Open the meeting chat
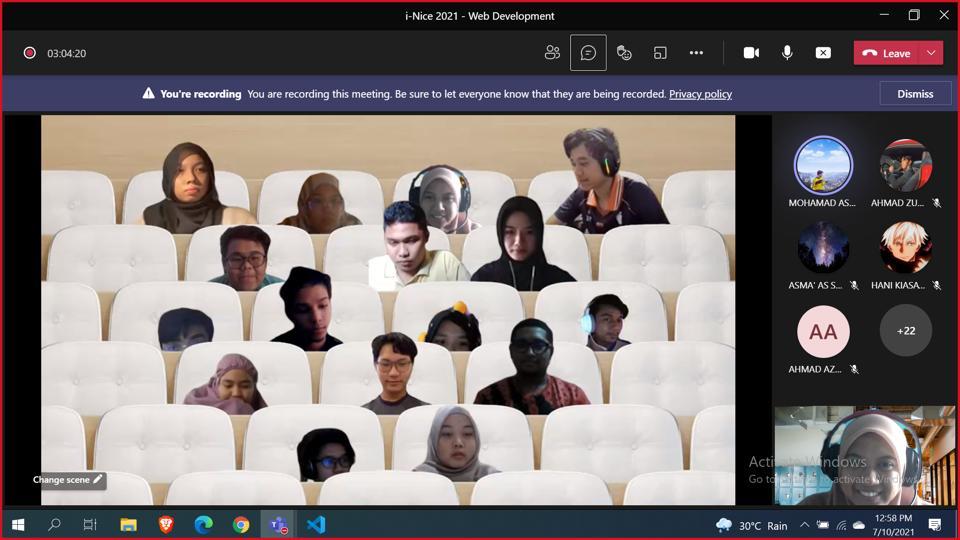Image resolution: width=960 pixels, height=540 pixels. 588,53
